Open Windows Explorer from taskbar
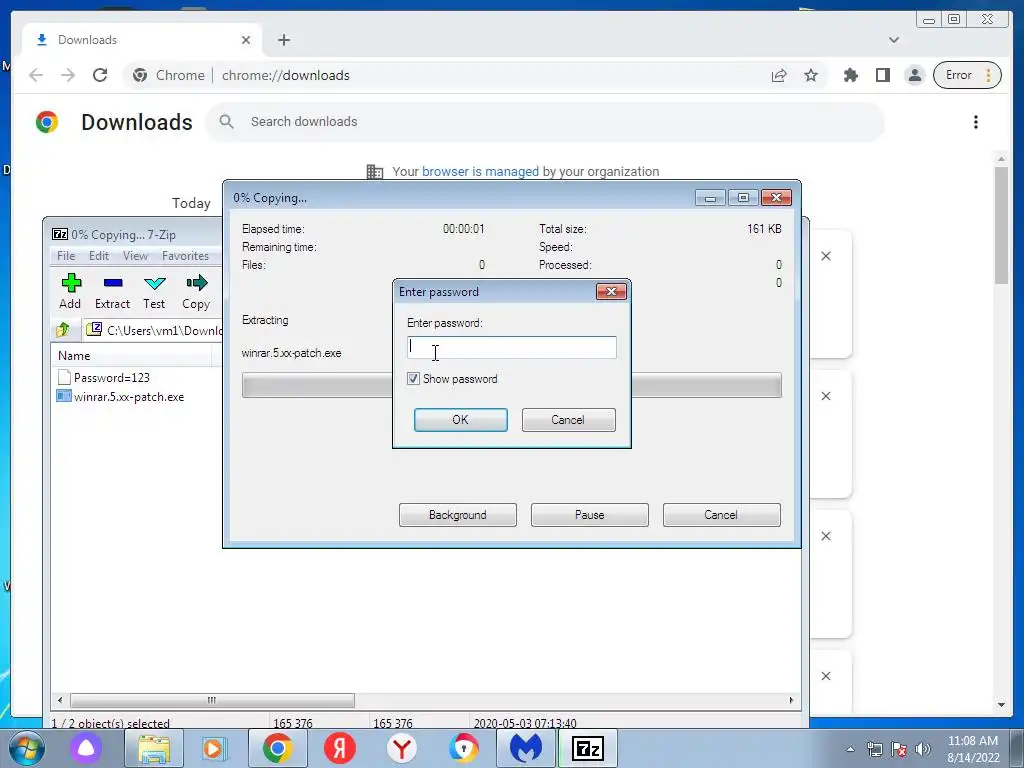Screen dimensions: 1024x768 coord(154,748)
